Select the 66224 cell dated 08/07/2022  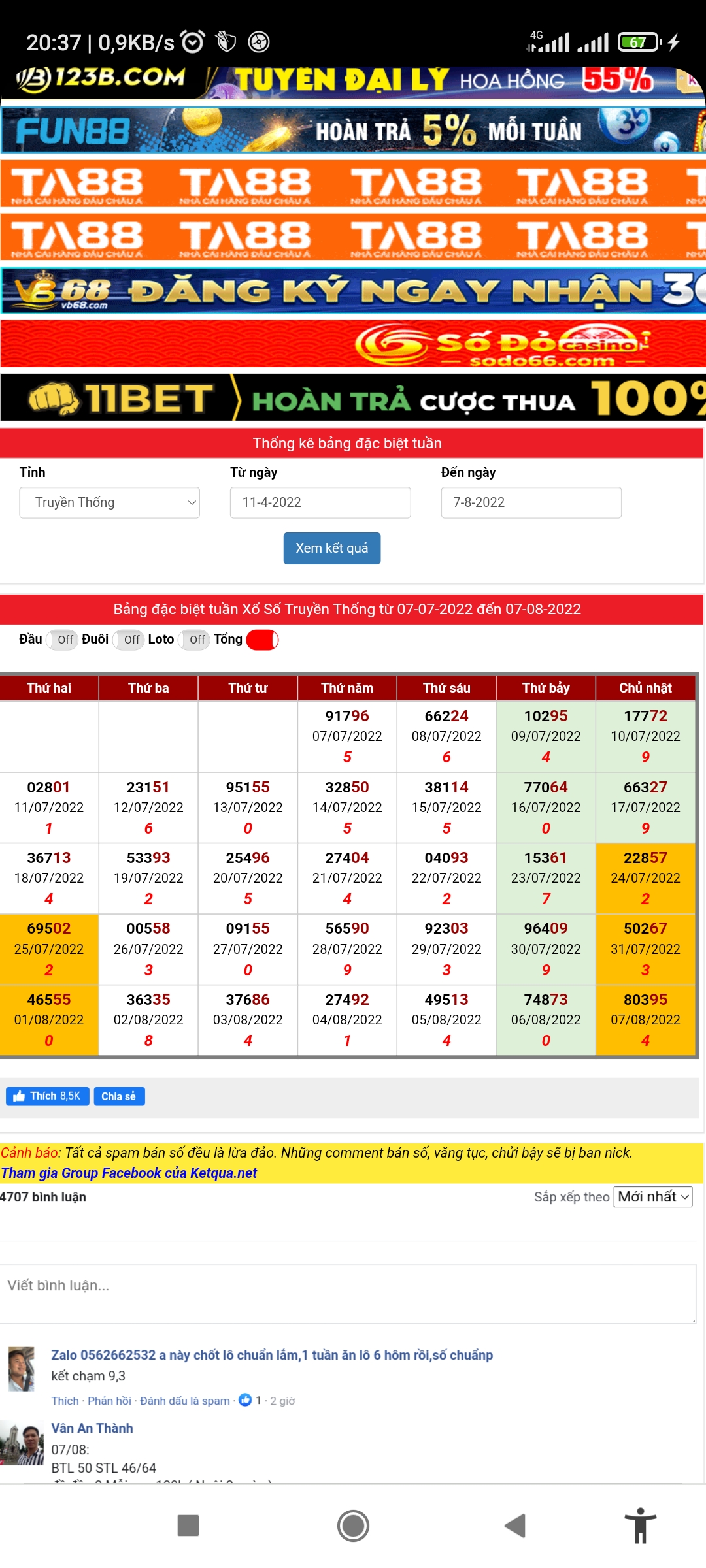pyautogui.click(x=446, y=736)
